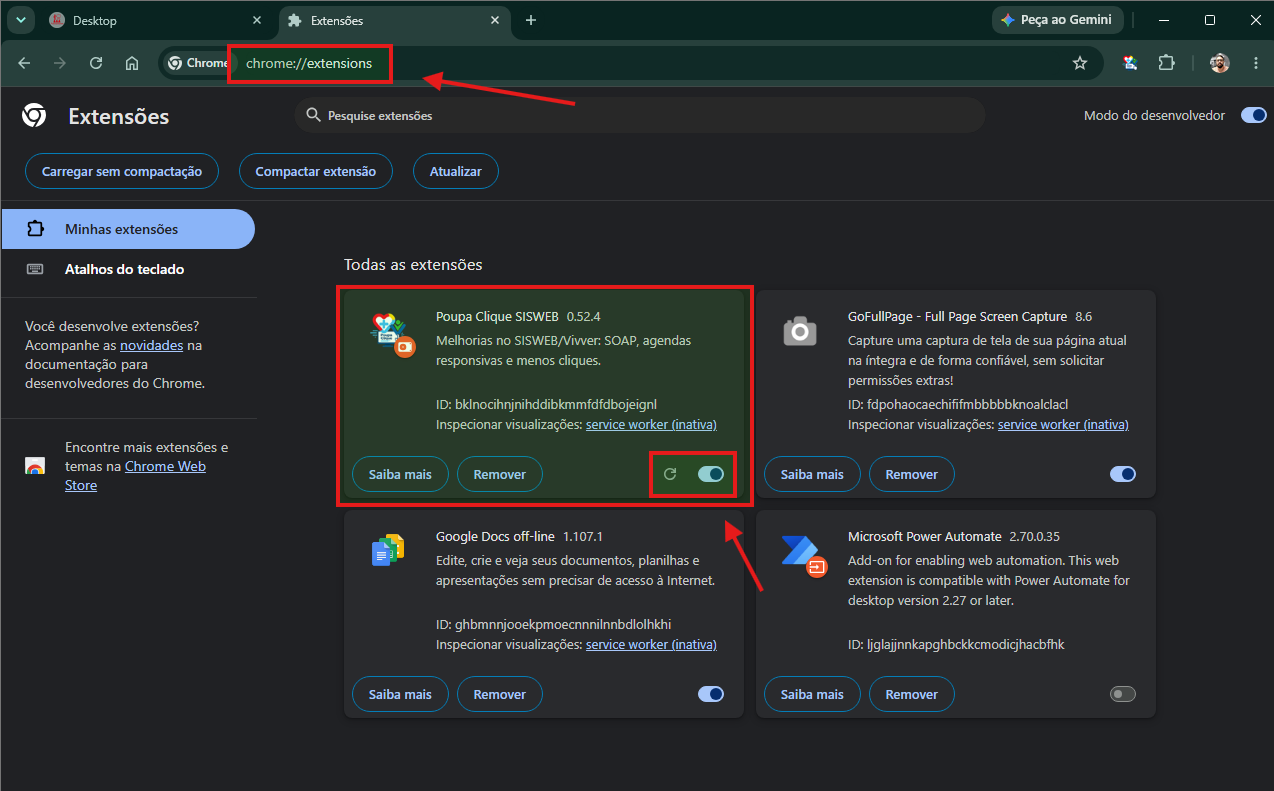Click Carregar sem compactação button
This screenshot has width=1274, height=791.
(122, 171)
